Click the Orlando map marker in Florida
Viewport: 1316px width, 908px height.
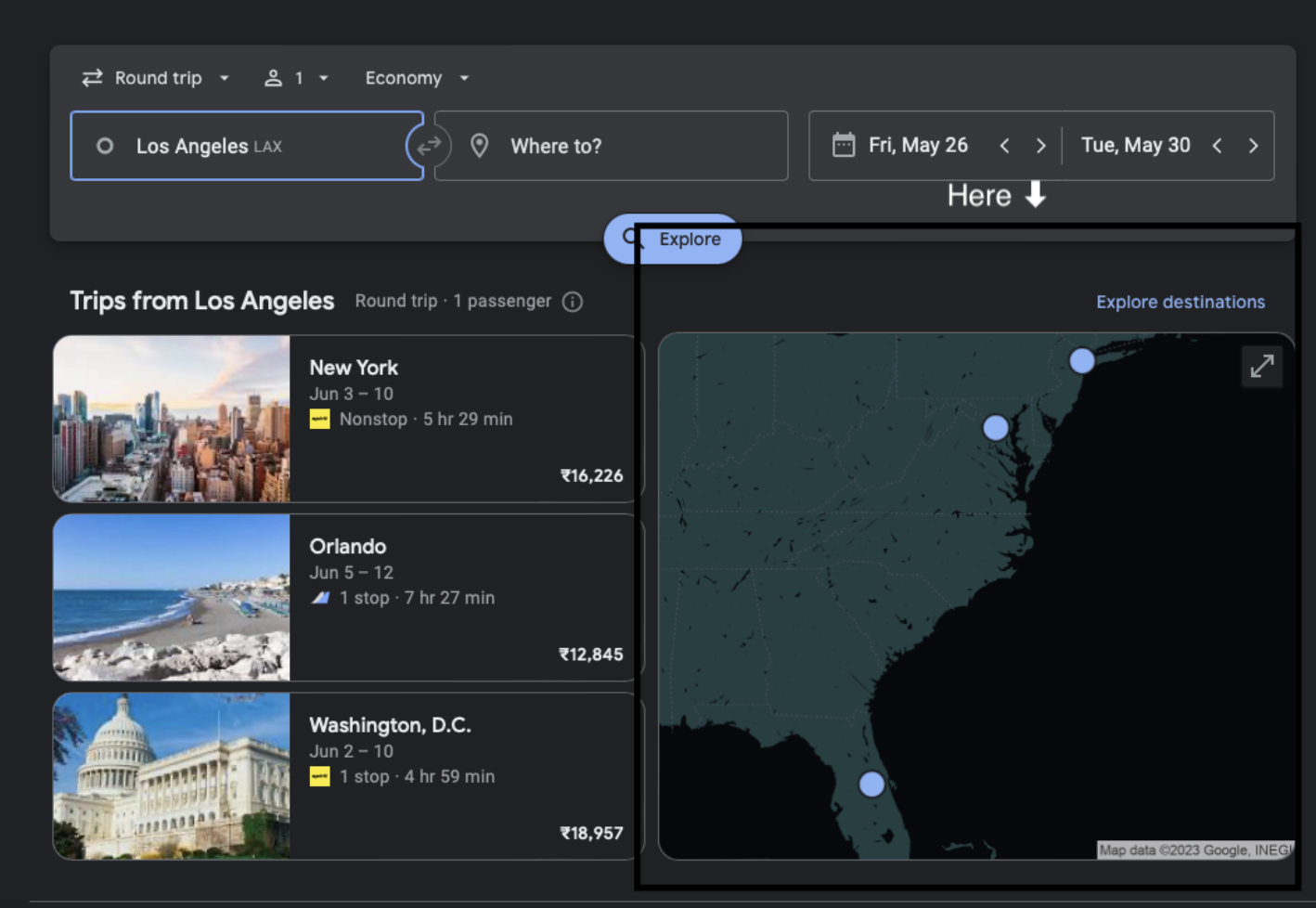871,785
